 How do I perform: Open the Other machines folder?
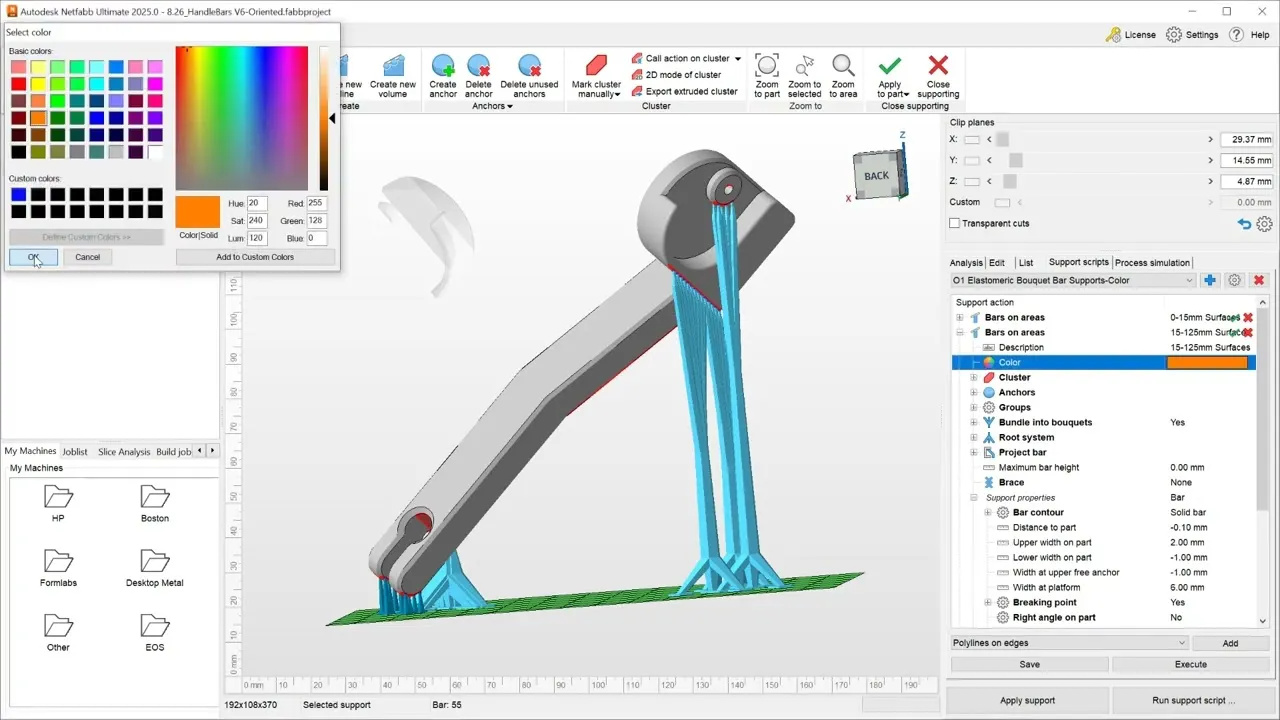click(x=58, y=626)
